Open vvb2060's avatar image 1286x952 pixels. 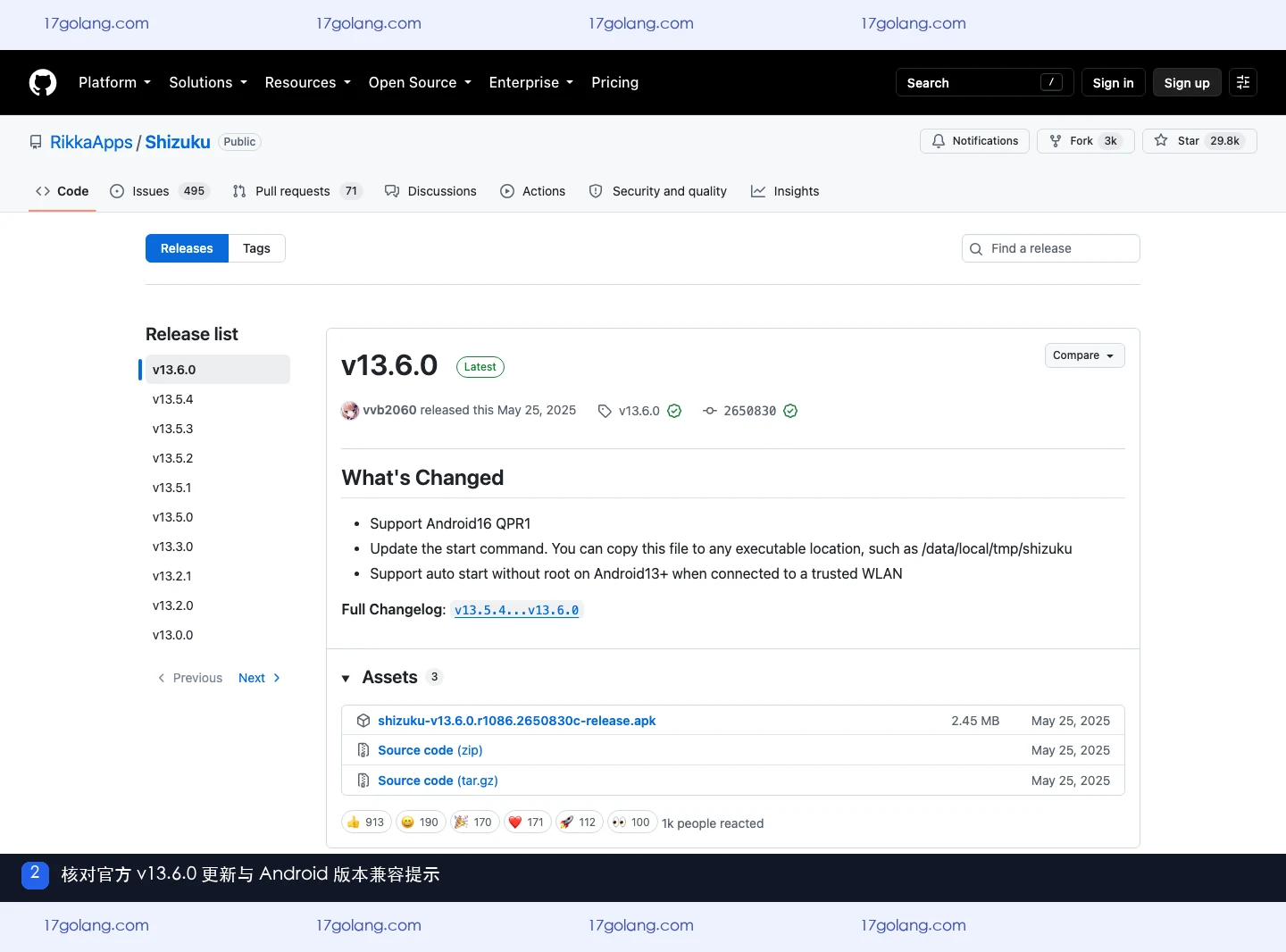[x=350, y=411]
